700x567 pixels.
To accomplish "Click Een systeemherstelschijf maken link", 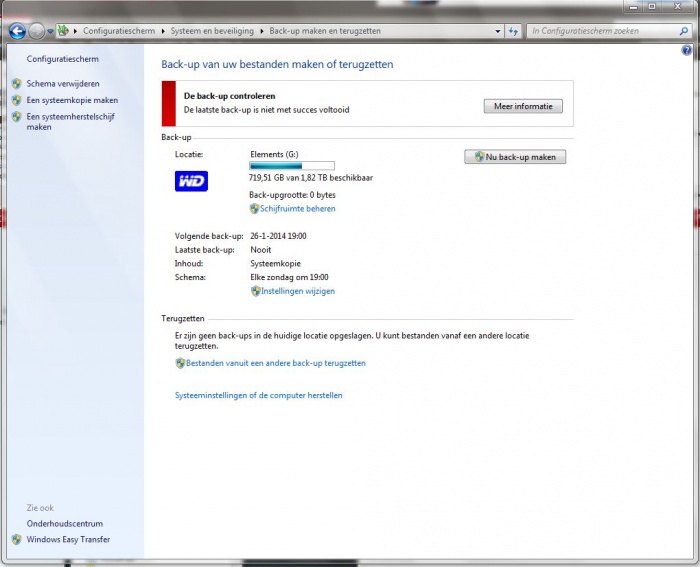I will (x=71, y=121).
